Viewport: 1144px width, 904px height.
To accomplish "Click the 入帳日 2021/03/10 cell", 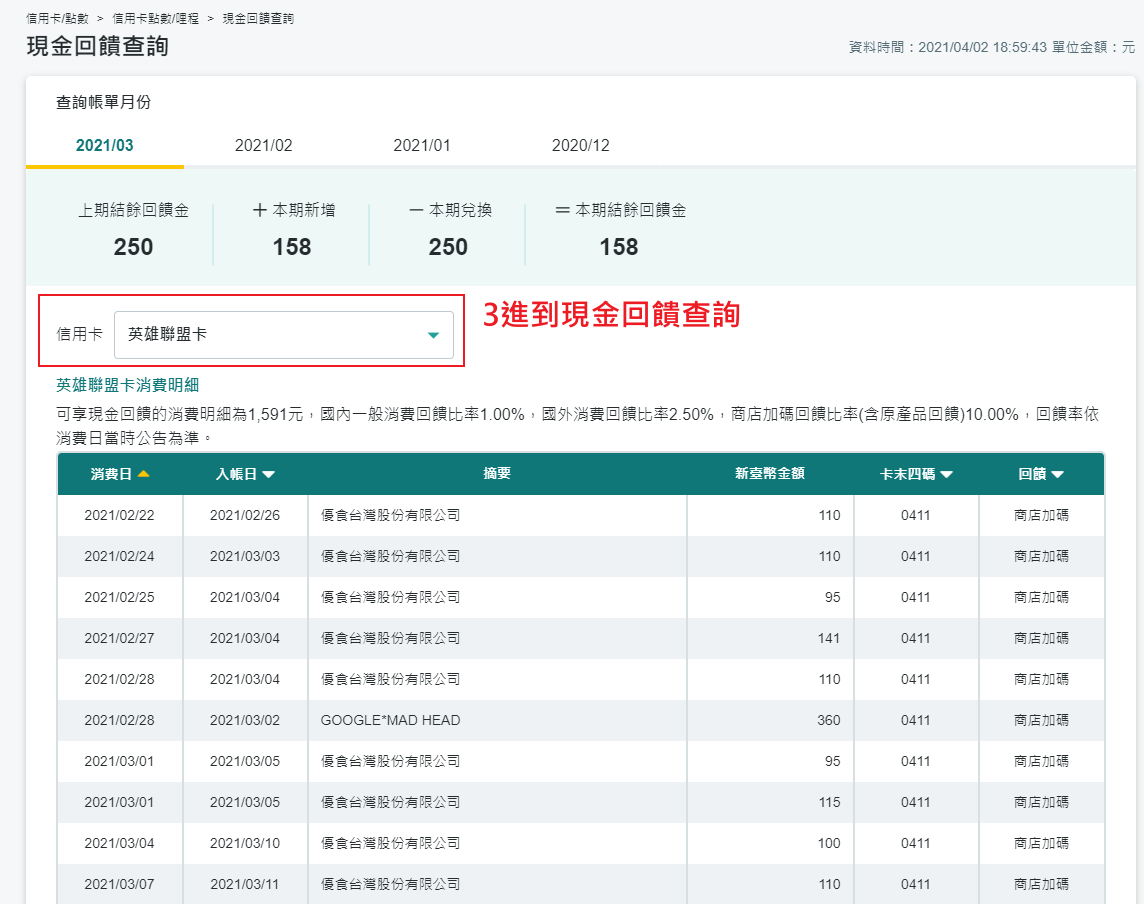I will (x=245, y=843).
